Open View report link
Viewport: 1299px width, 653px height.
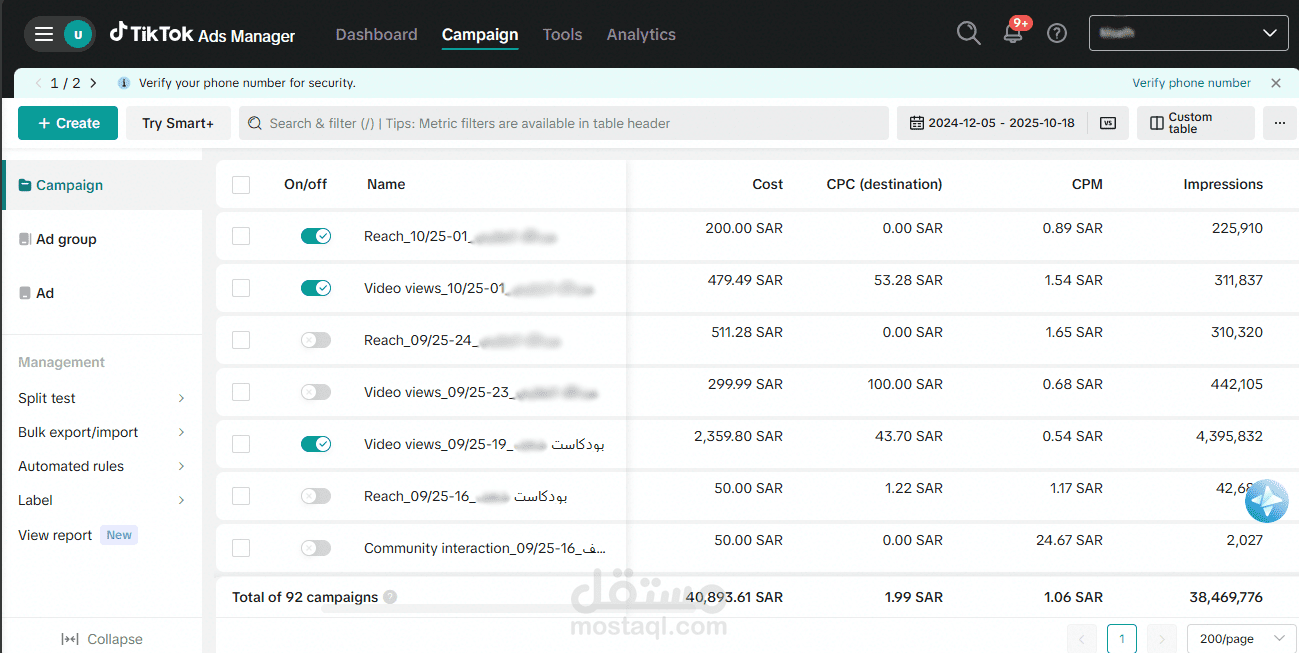point(55,535)
